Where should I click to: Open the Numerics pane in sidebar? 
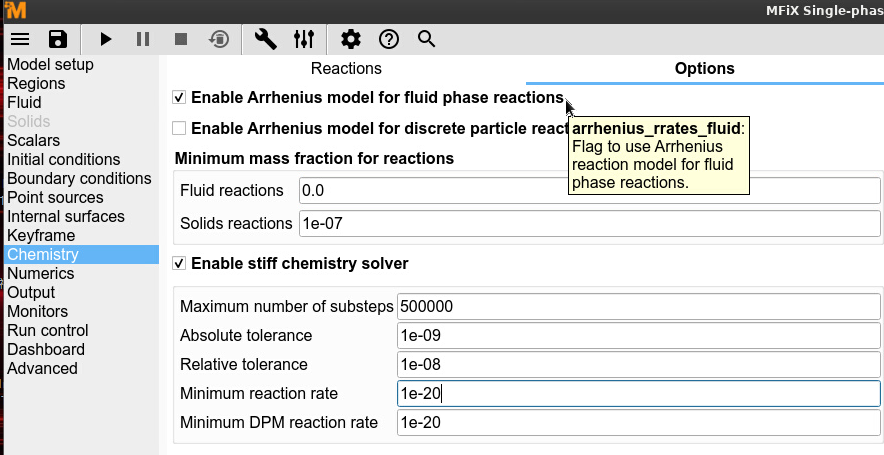(41, 273)
